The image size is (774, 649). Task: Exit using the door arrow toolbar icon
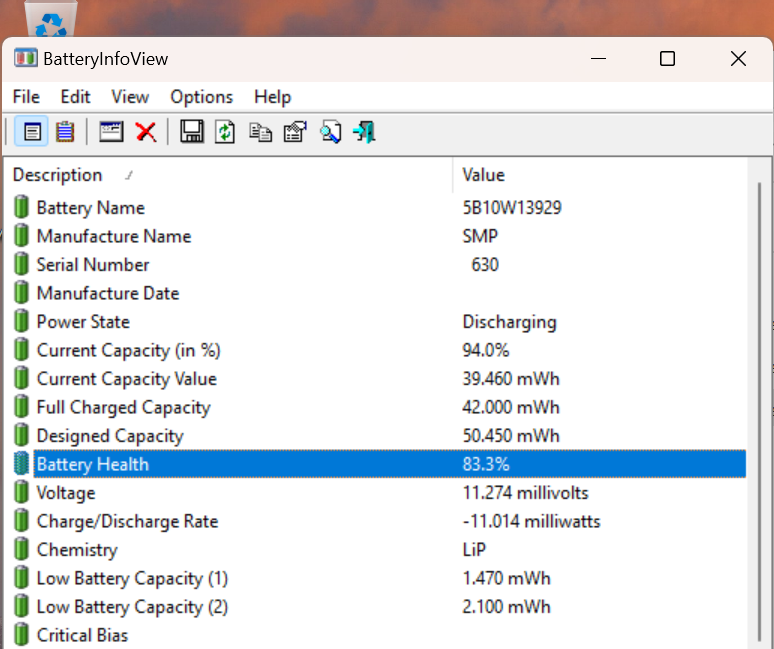pos(365,132)
